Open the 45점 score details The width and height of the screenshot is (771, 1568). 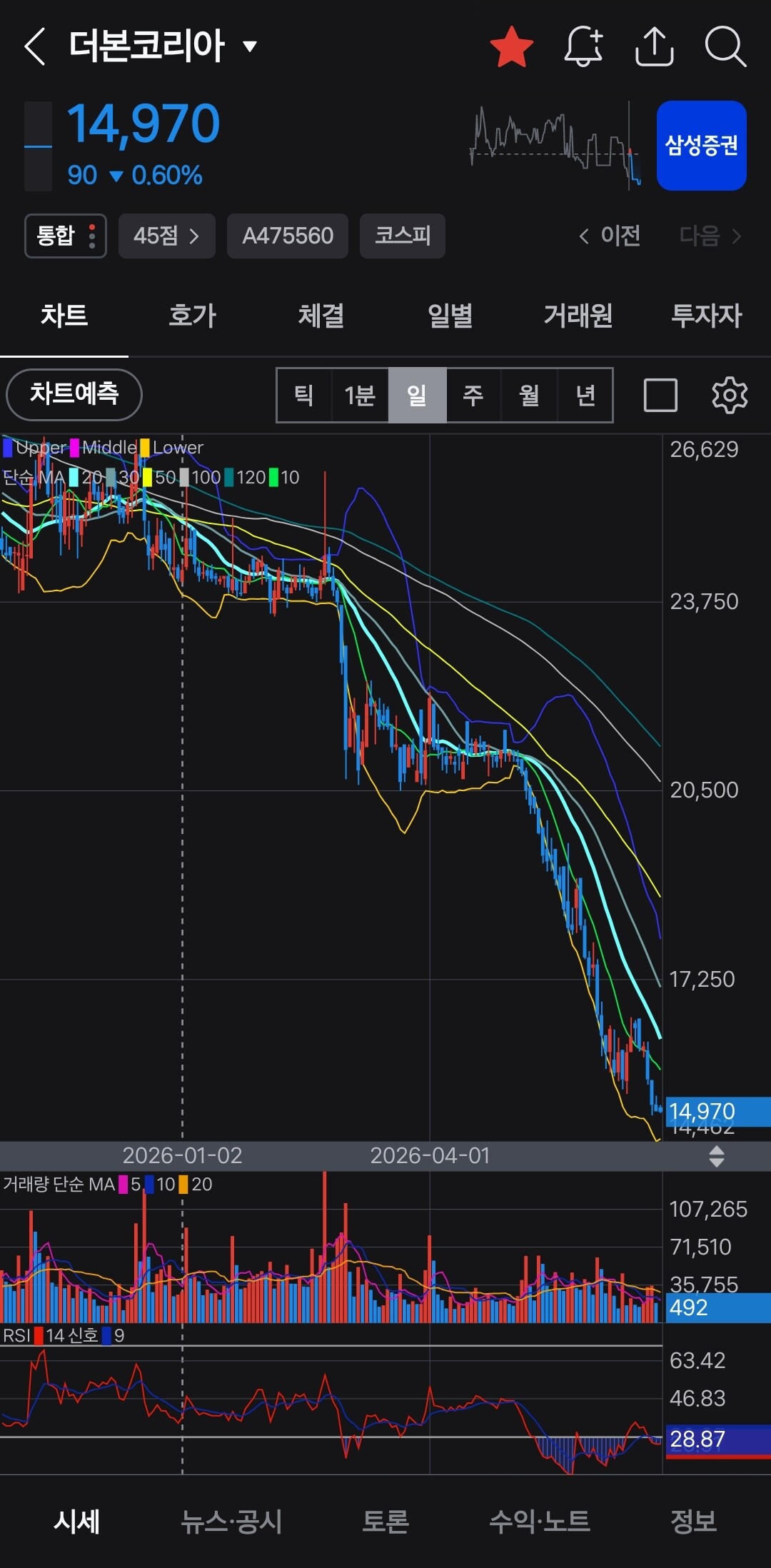tap(167, 236)
